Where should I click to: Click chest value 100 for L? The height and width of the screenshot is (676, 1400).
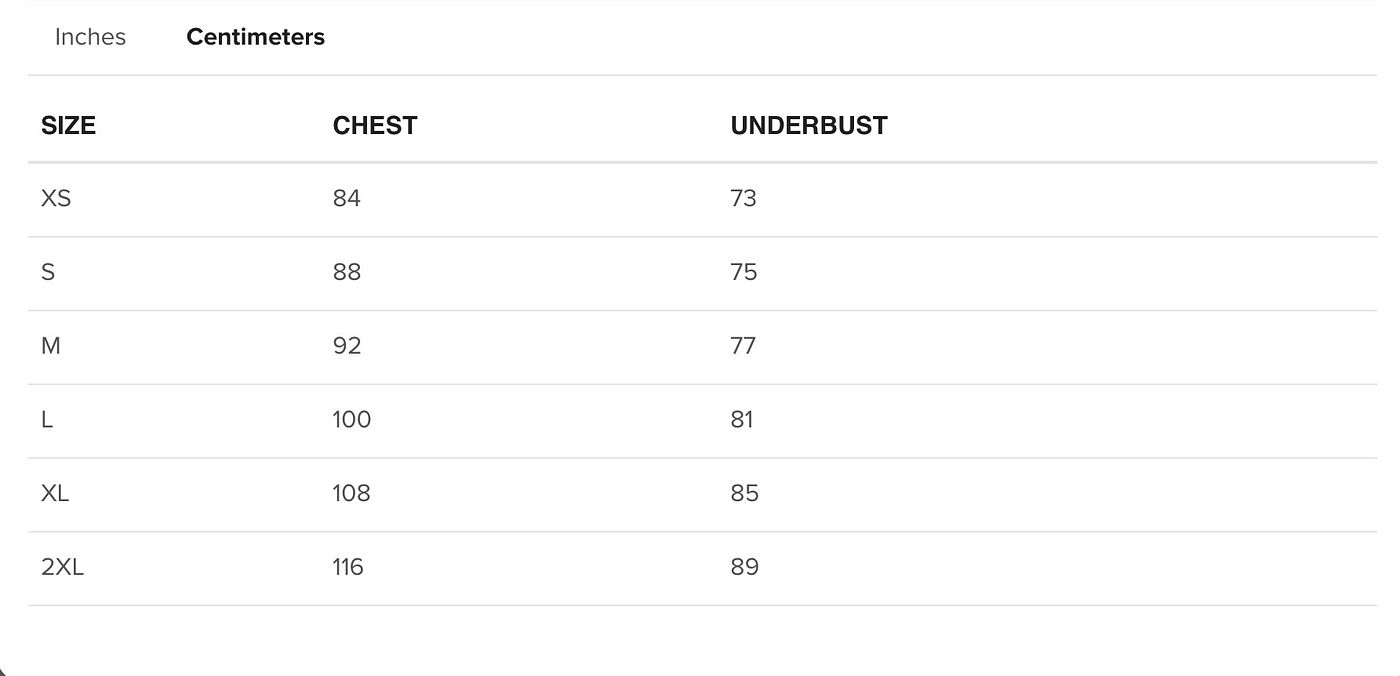tap(352, 420)
